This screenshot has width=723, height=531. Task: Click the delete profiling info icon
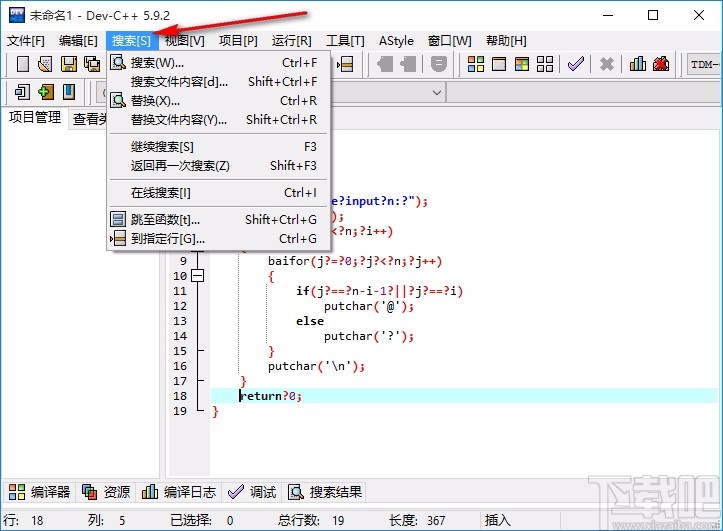pos(661,64)
